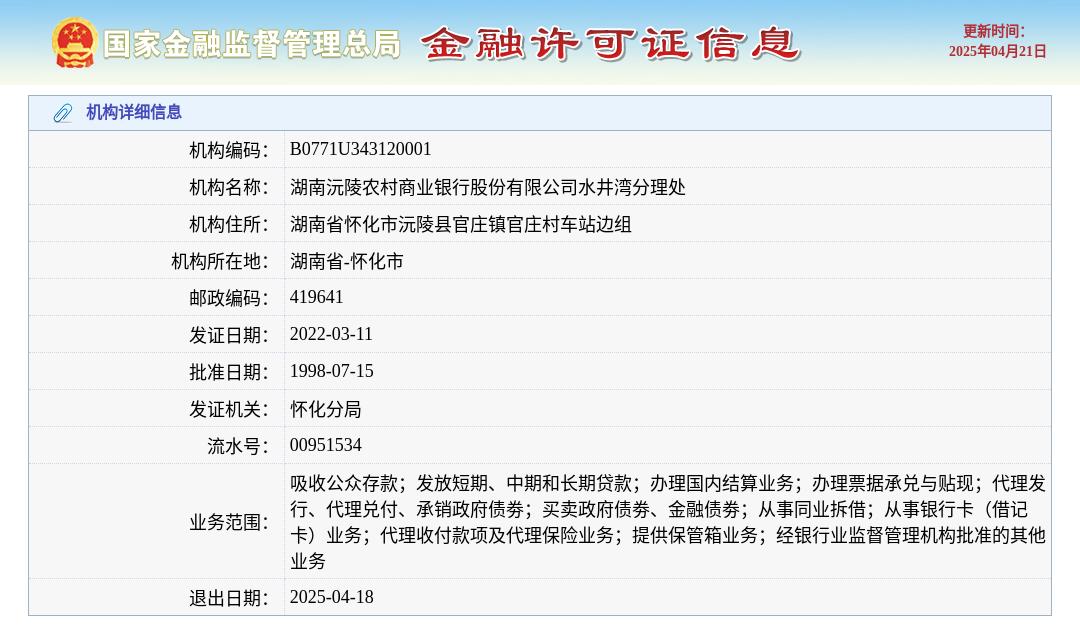Select the issuing authority 怀化分局
The width and height of the screenshot is (1080, 630).
[325, 410]
